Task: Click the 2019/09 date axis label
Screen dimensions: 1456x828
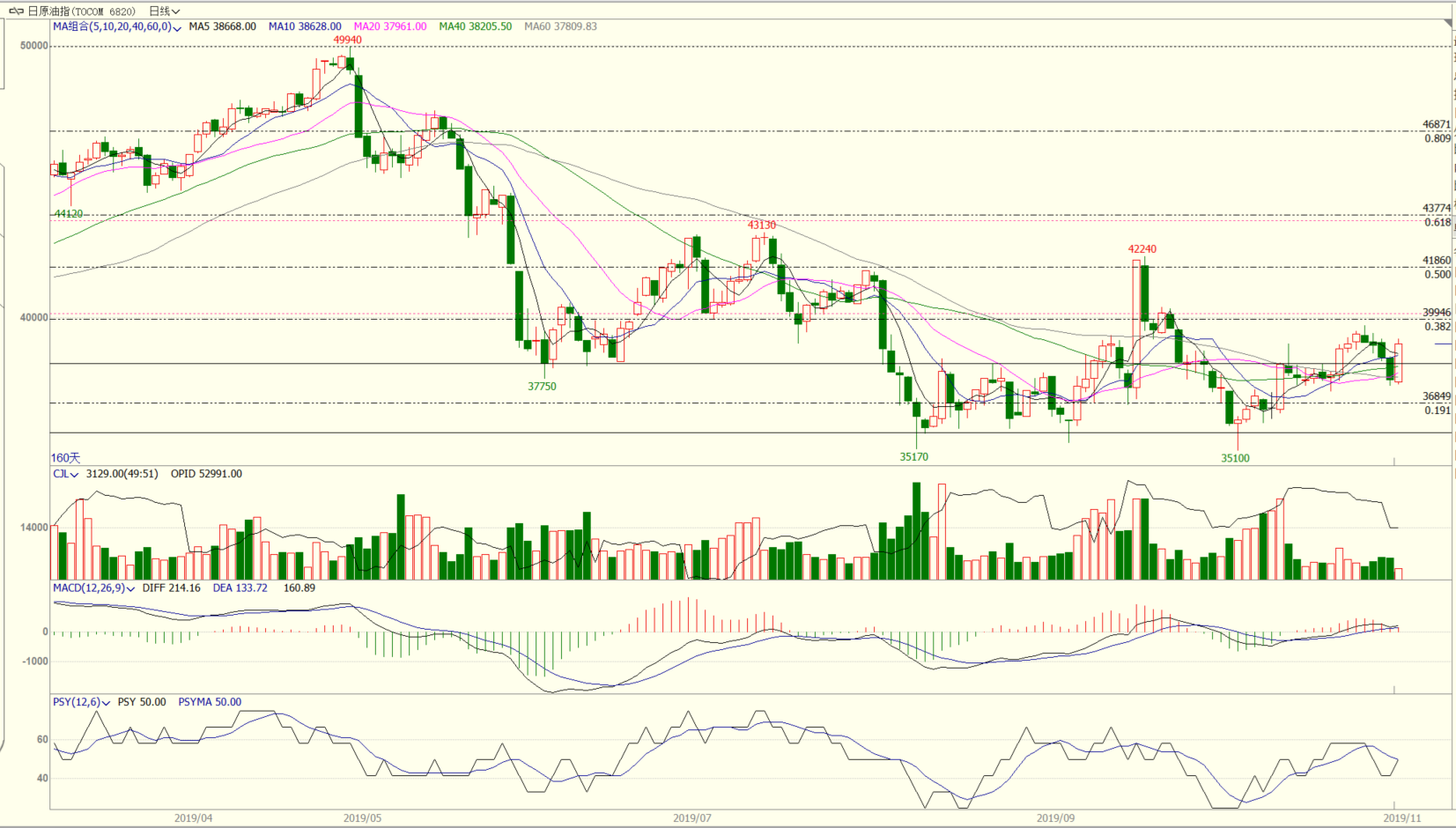Action: [1055, 818]
